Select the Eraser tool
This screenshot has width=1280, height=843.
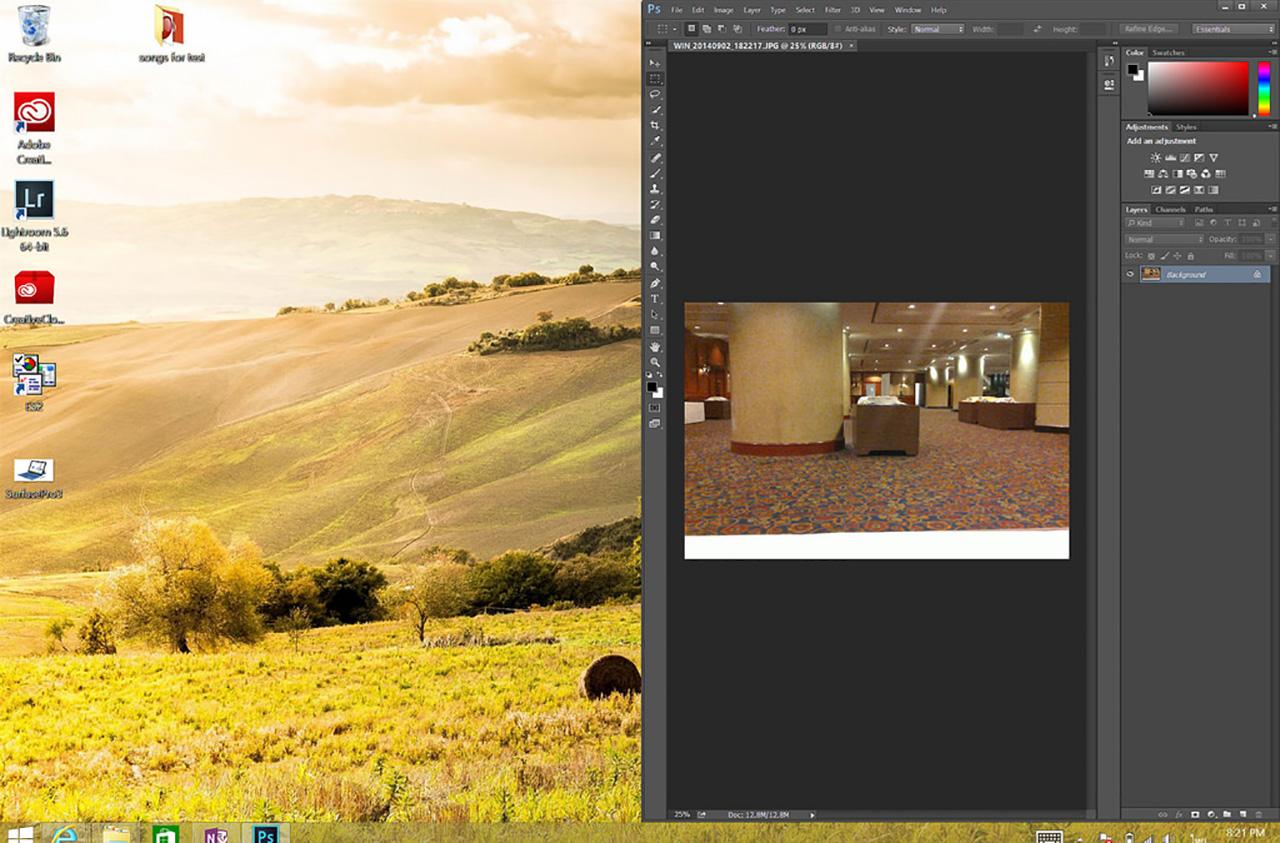(x=655, y=219)
